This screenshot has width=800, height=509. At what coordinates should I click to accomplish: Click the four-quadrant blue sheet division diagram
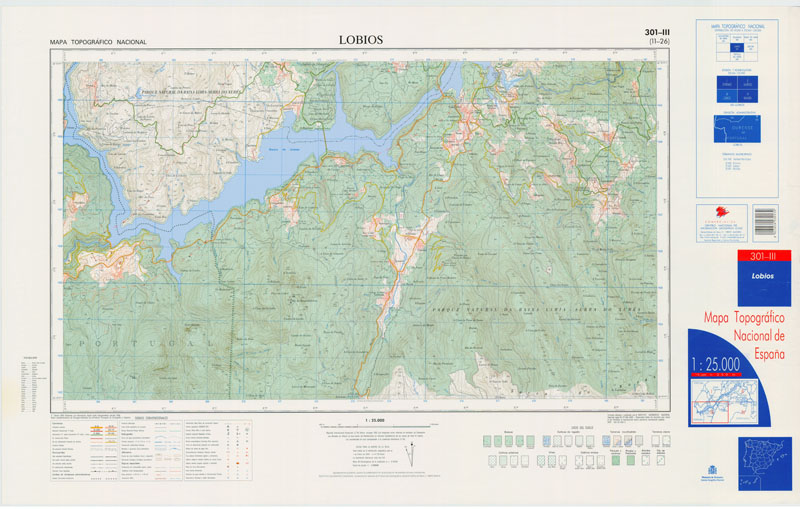coord(737,89)
